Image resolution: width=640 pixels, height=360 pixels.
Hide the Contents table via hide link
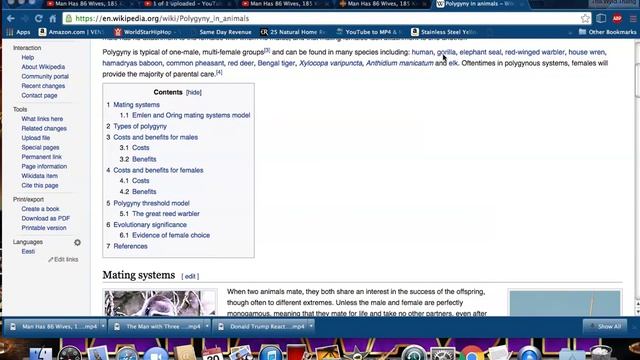coord(193,93)
